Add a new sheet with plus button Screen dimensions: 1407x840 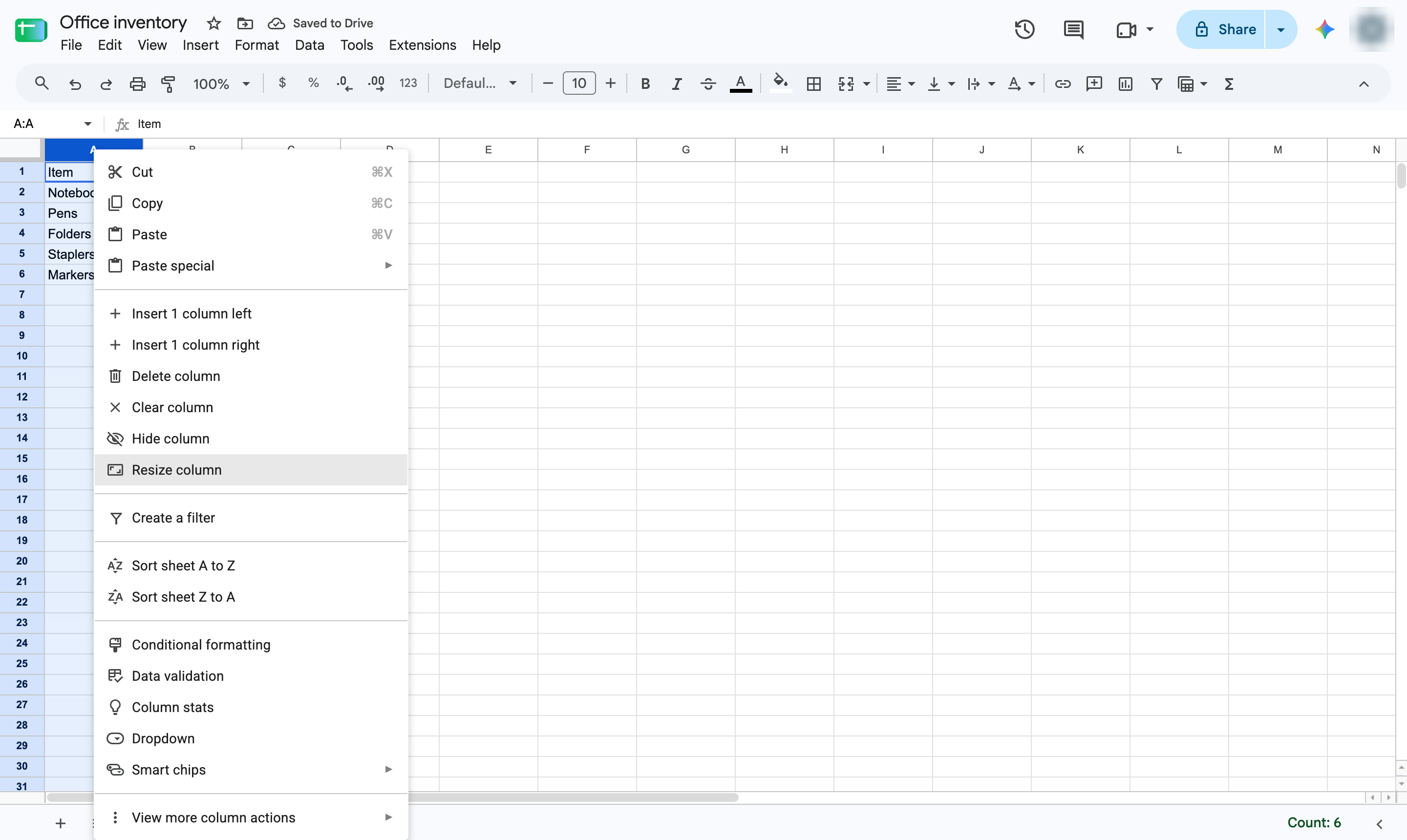coord(61,823)
